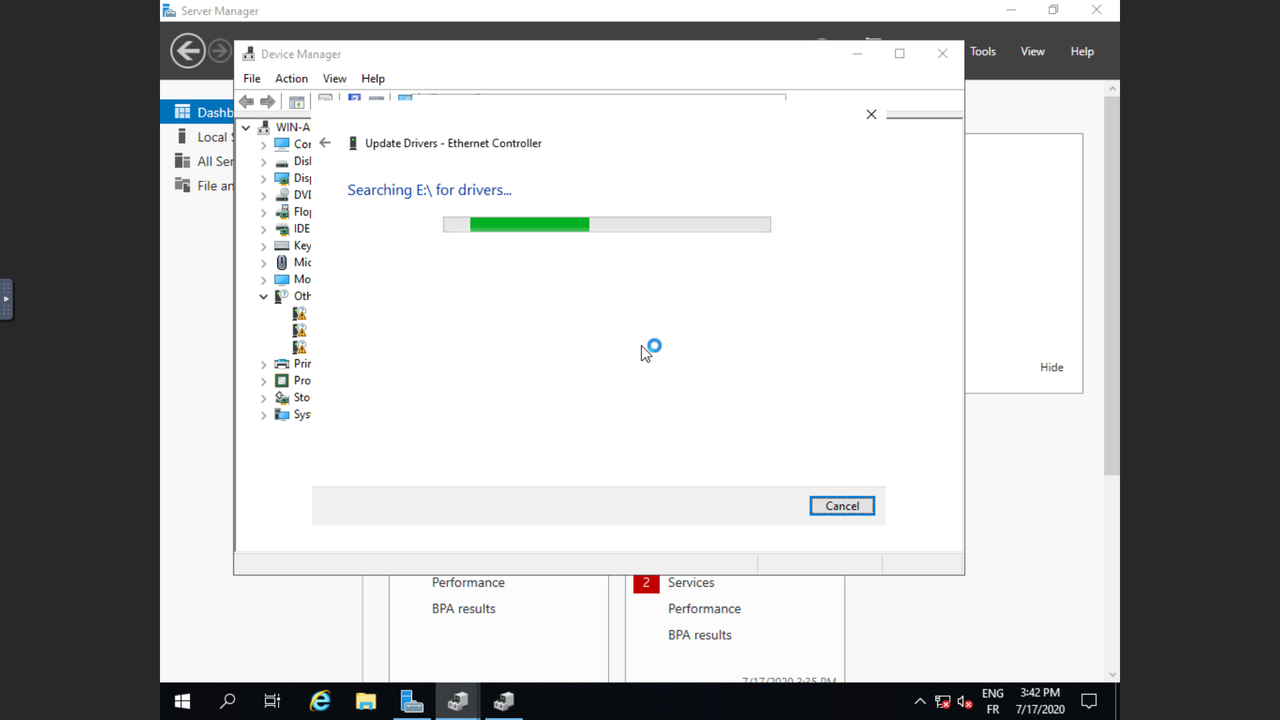
Task: Expand the Display adapters category
Action: pos(264,179)
